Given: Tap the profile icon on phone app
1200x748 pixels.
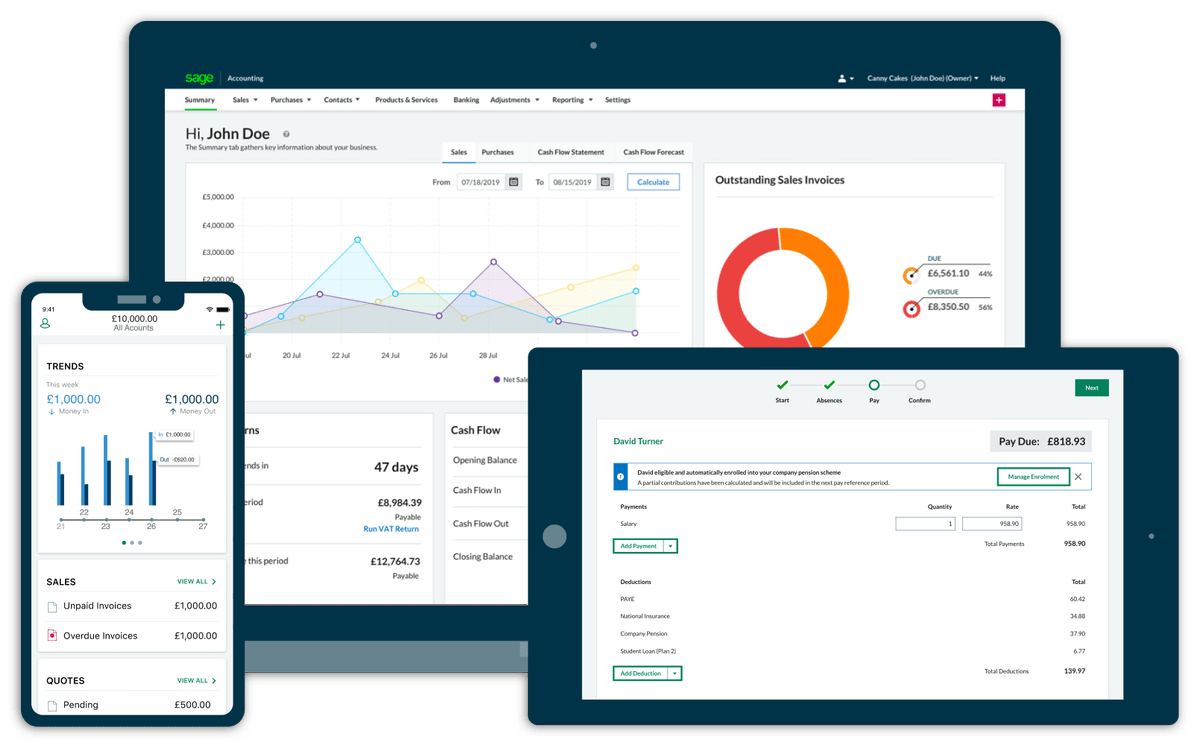Looking at the screenshot, I should click(x=45, y=324).
